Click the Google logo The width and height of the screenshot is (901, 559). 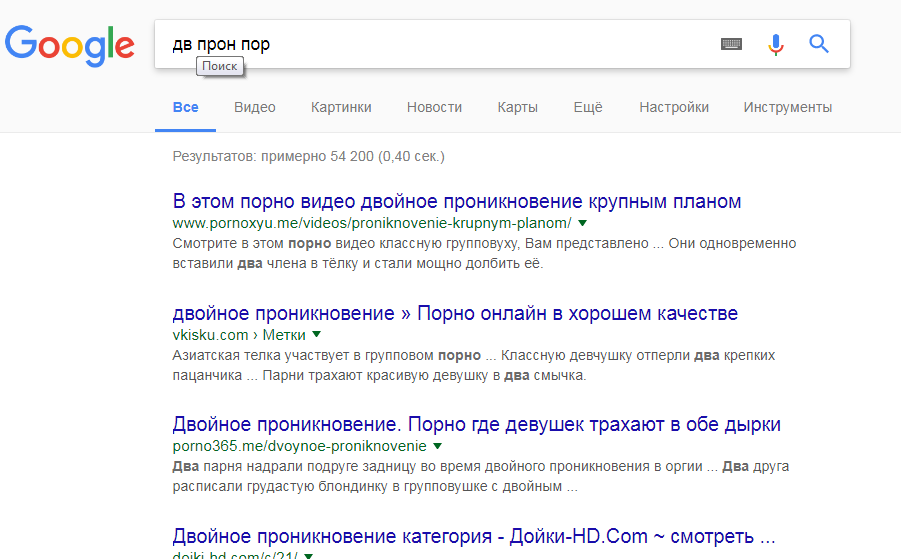coord(70,45)
